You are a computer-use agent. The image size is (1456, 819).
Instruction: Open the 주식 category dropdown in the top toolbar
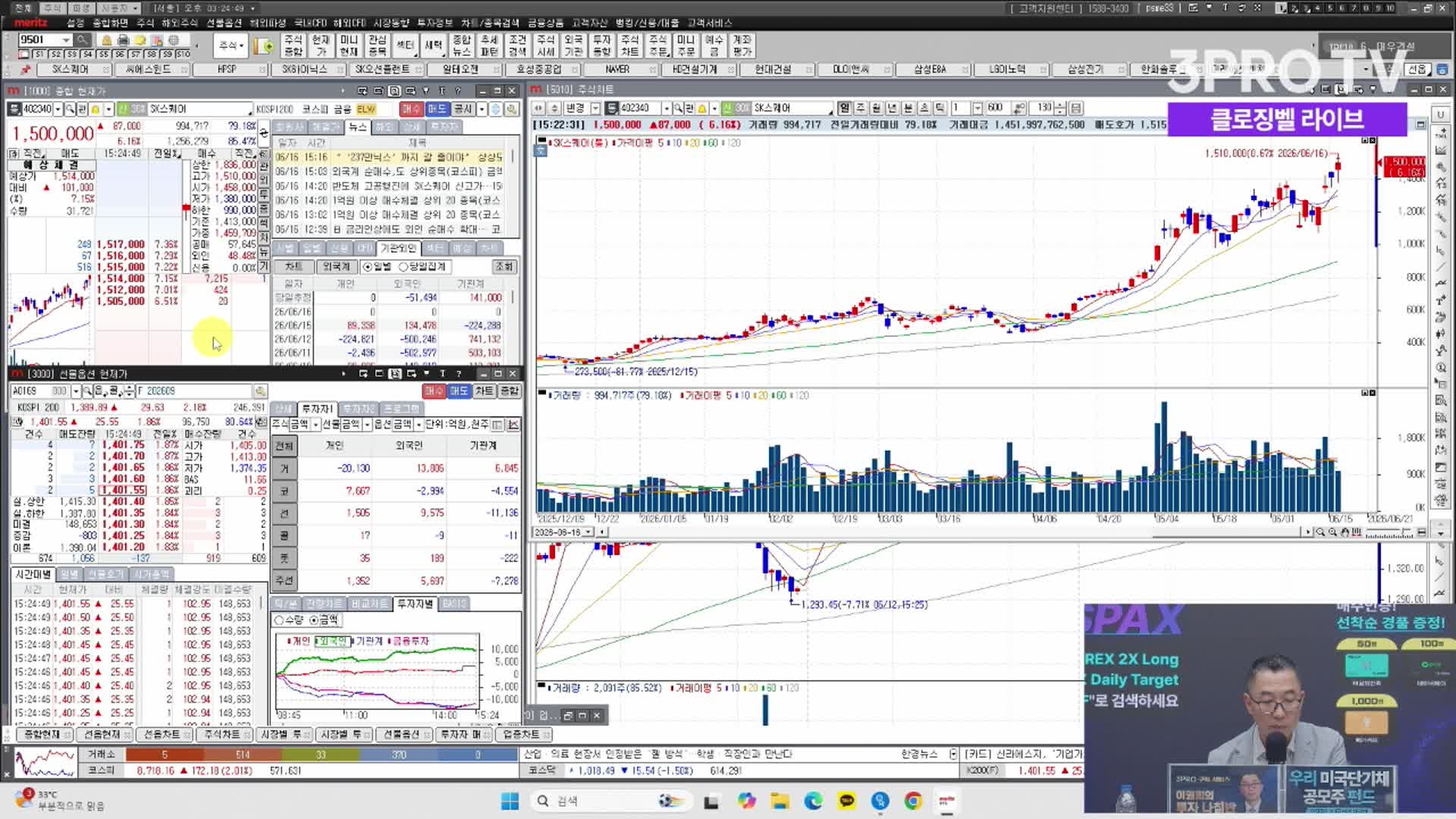pos(231,46)
